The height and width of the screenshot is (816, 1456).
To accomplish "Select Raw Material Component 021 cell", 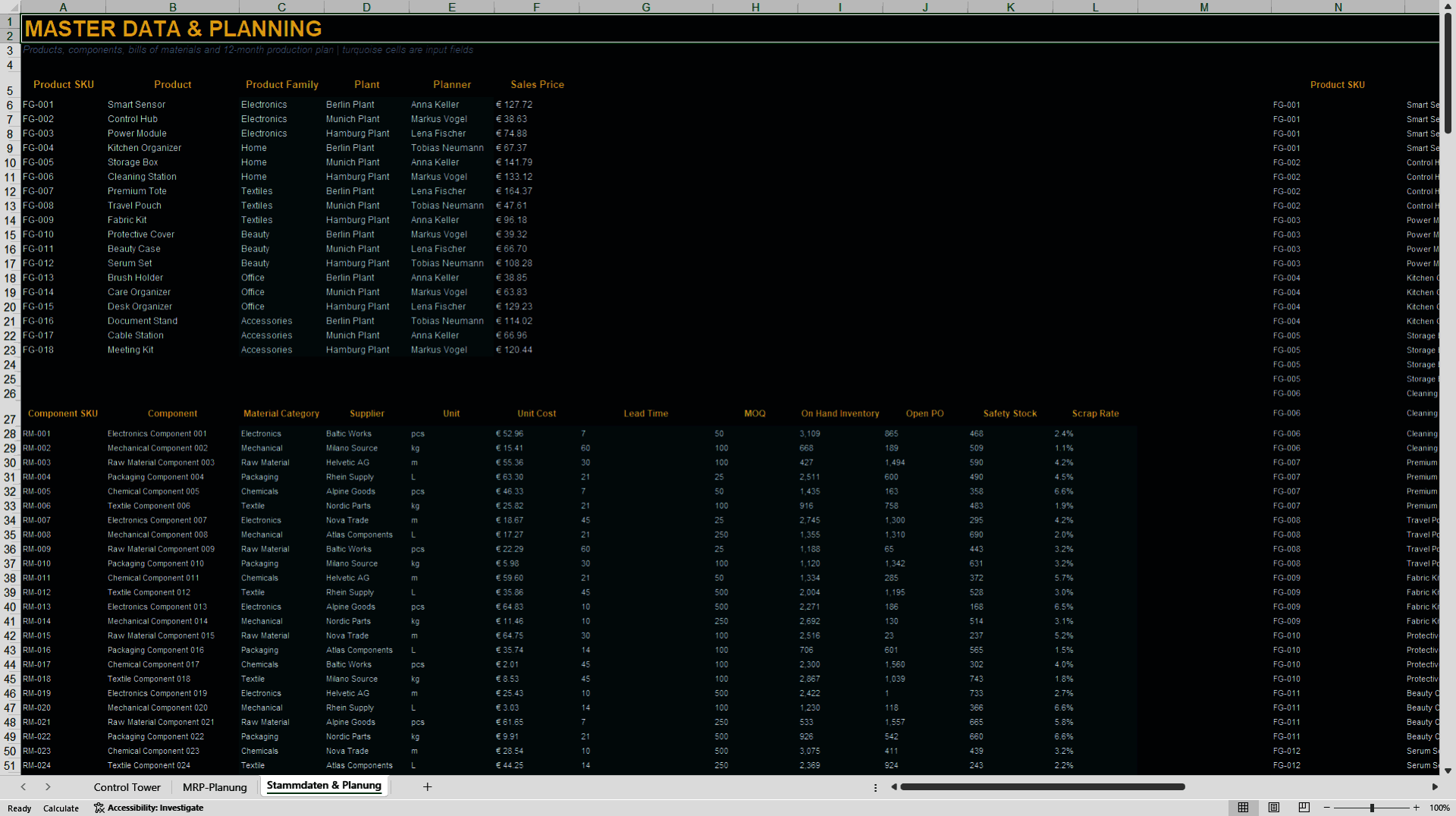I will tap(172, 722).
